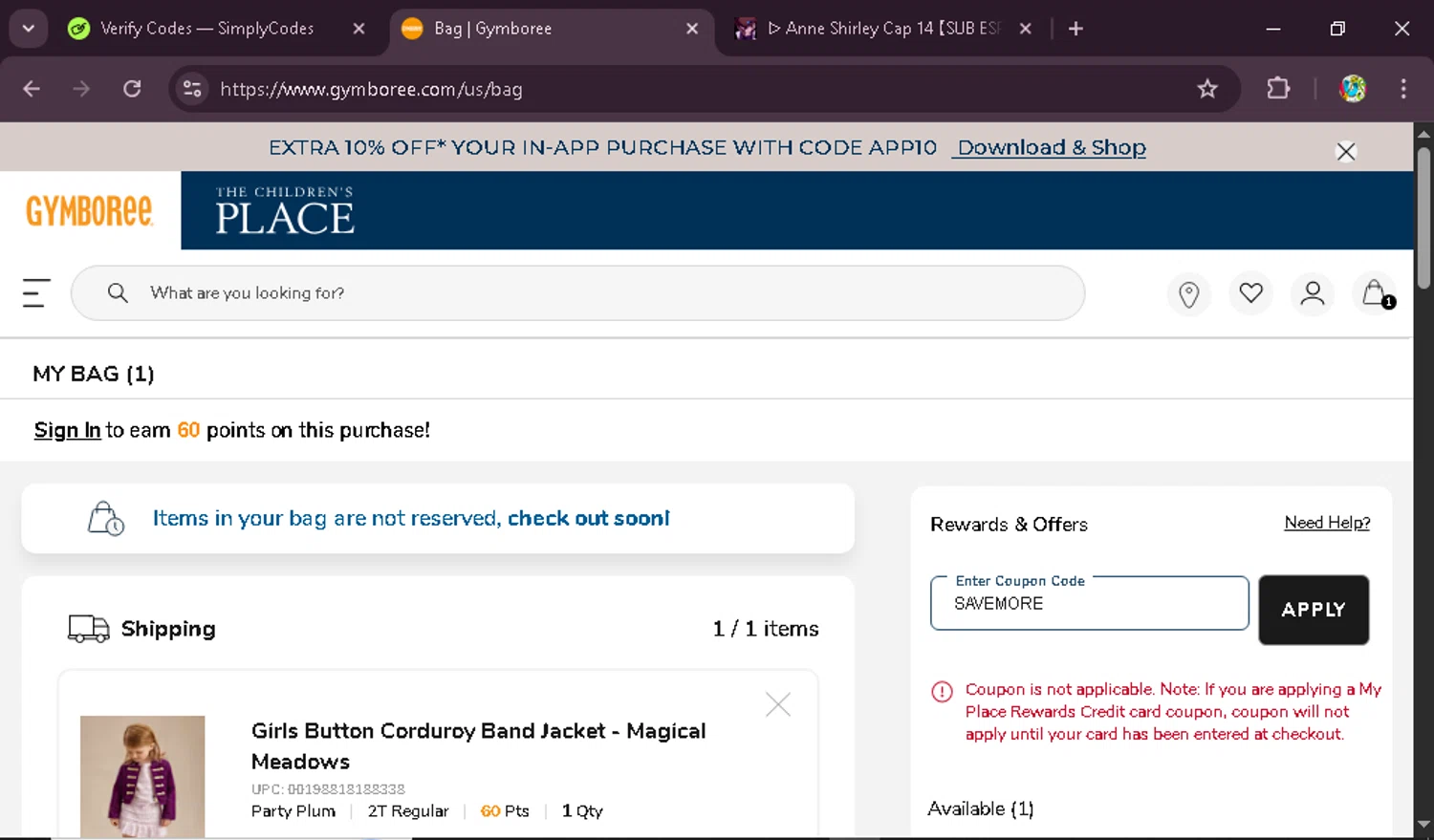Screen dimensions: 1434x840
Task: Go back to the previous page
Action: click(x=32, y=89)
